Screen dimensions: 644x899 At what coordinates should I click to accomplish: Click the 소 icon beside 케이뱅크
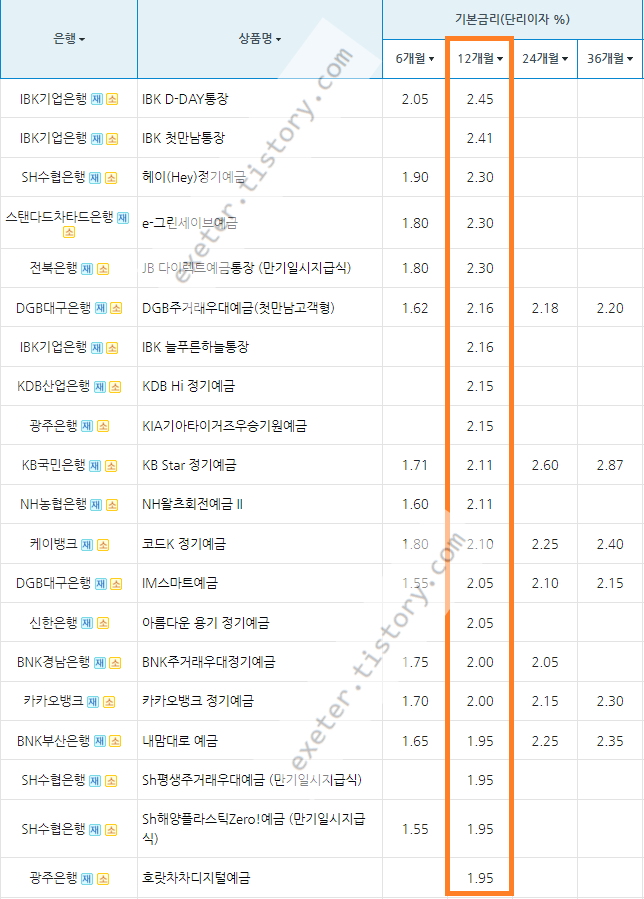pyautogui.click(x=103, y=545)
